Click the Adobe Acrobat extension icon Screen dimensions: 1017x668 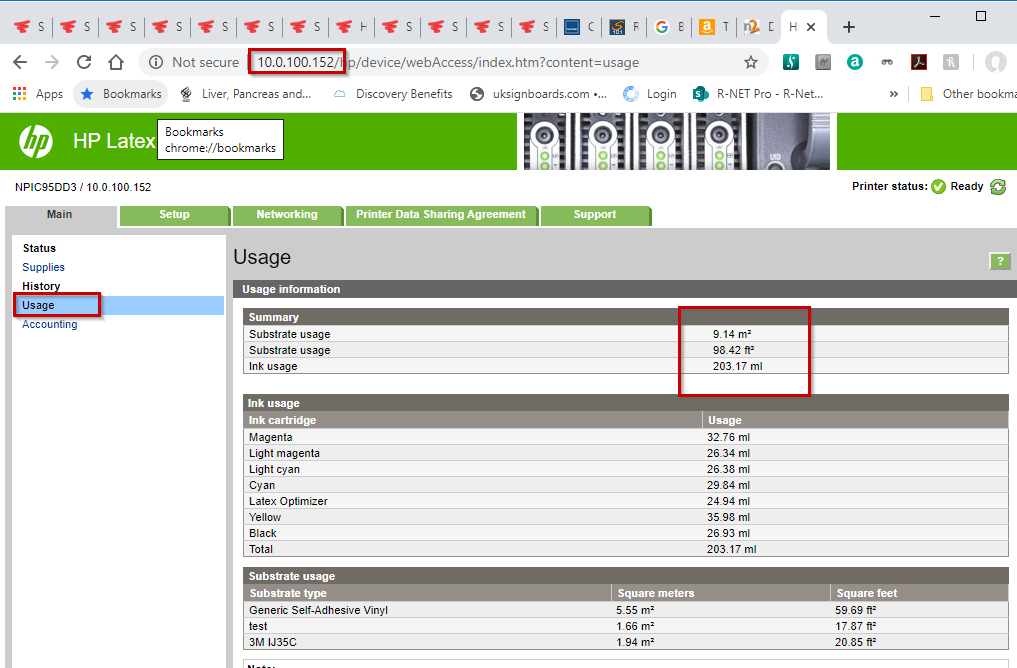click(x=918, y=62)
